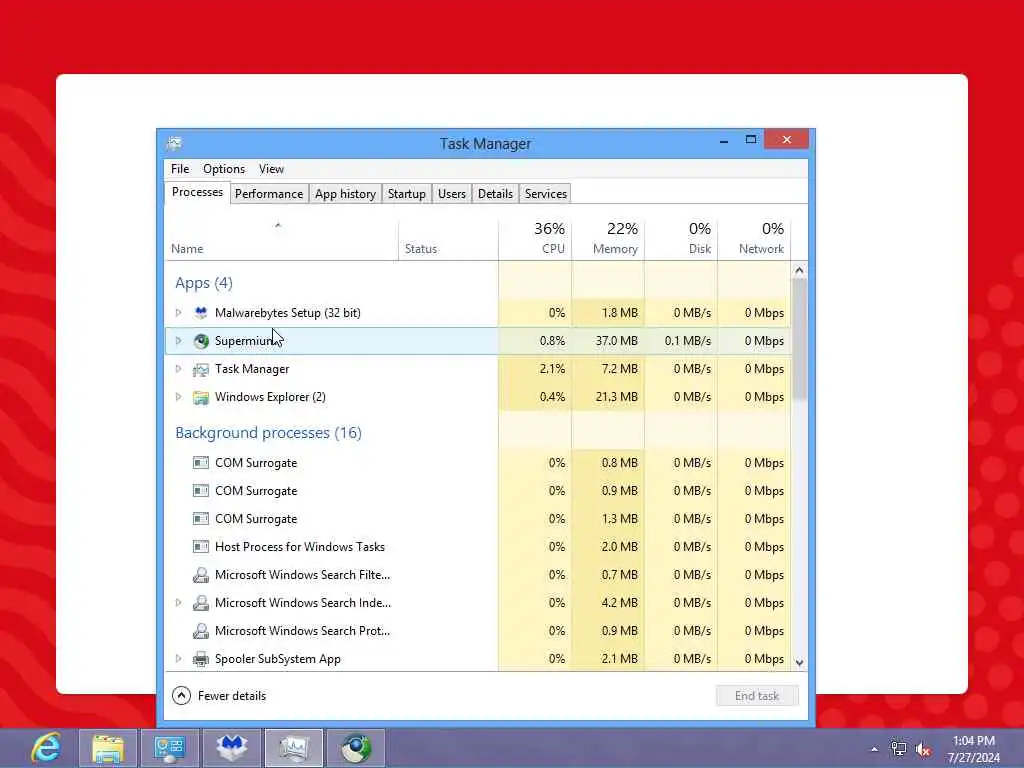Open File Explorer from the taskbar
Image resolution: width=1024 pixels, height=768 pixels.
click(x=108, y=748)
